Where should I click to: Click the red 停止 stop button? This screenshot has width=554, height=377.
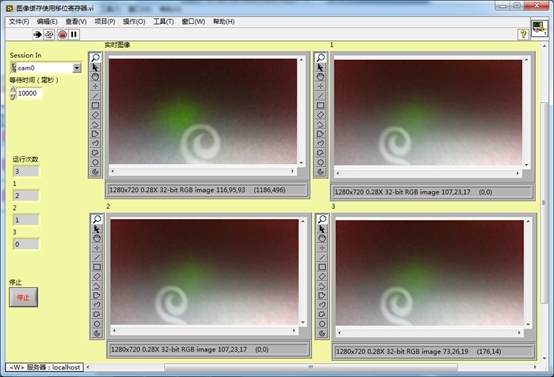tap(23, 297)
